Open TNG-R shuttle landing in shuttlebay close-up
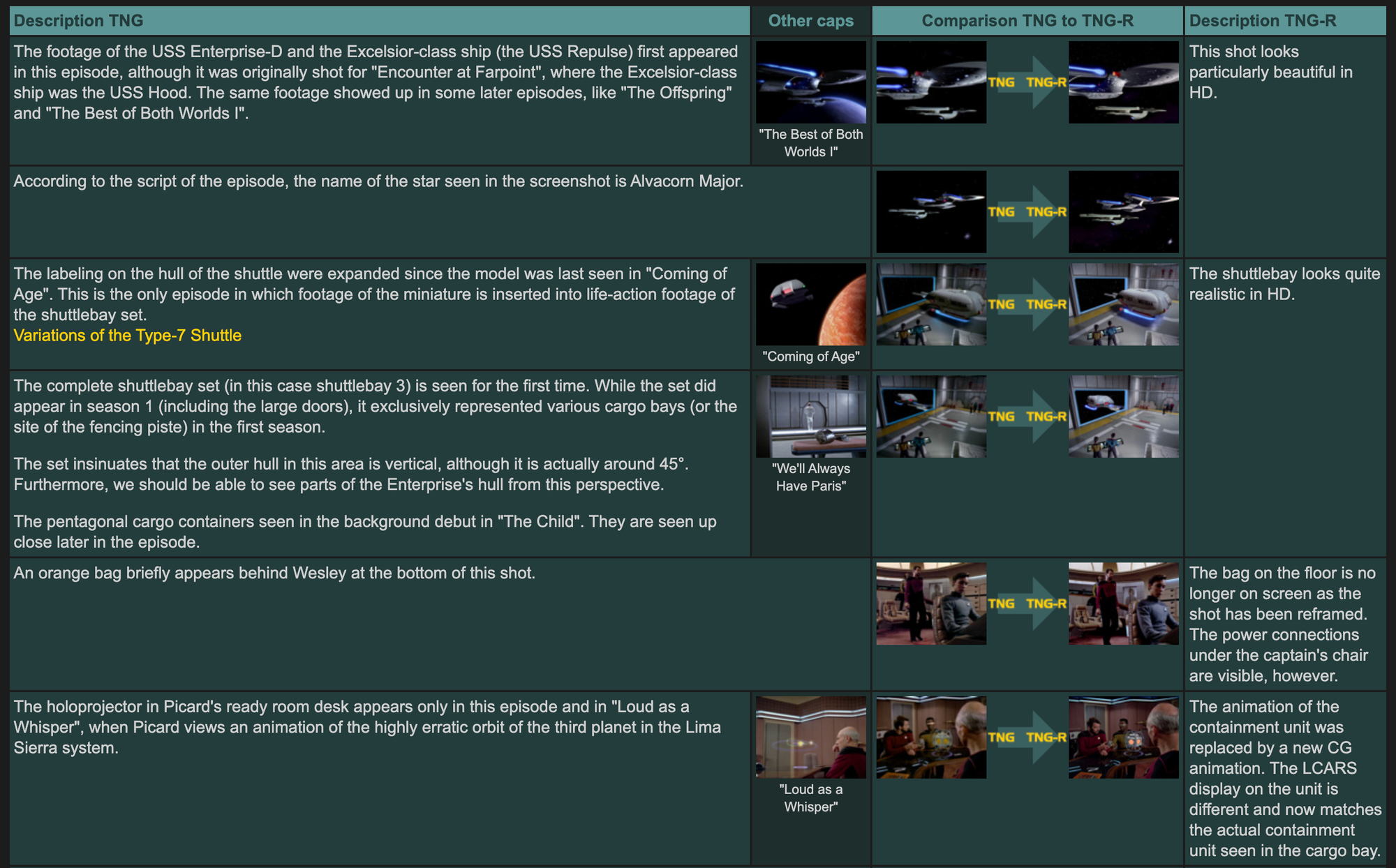The height and width of the screenshot is (868, 1396). coord(1123,304)
